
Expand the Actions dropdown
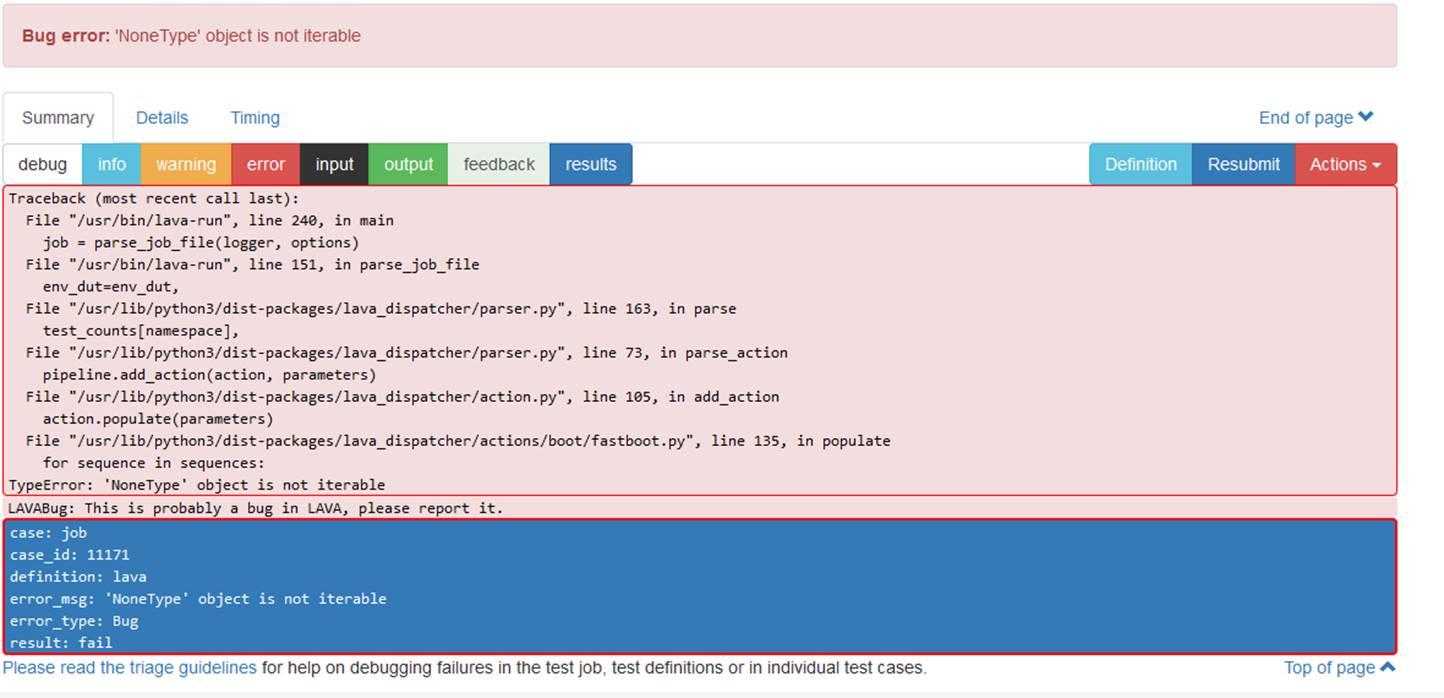tap(1345, 164)
